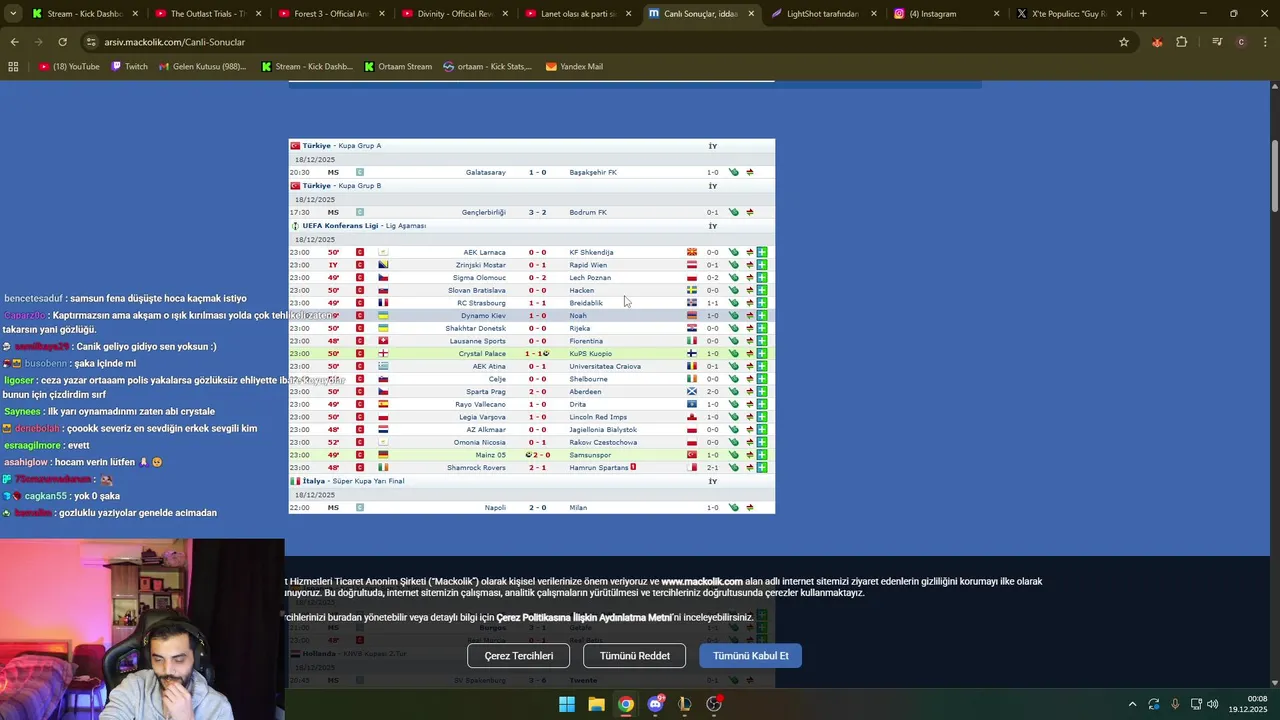The width and height of the screenshot is (1280, 720).
Task: Click the Samsunspor team name
Action: pos(590,455)
